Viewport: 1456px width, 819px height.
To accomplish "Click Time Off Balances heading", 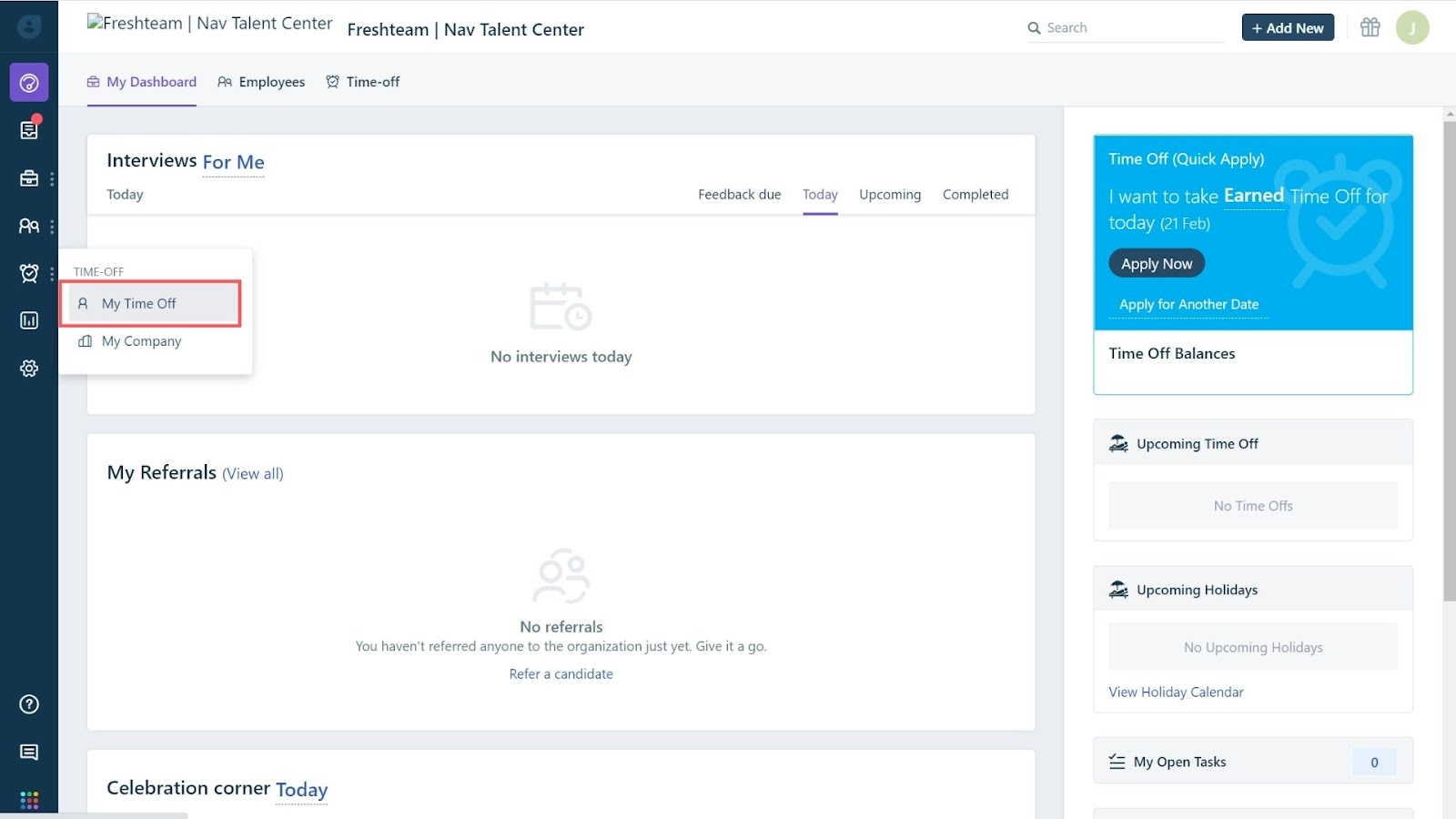I will (x=1172, y=354).
